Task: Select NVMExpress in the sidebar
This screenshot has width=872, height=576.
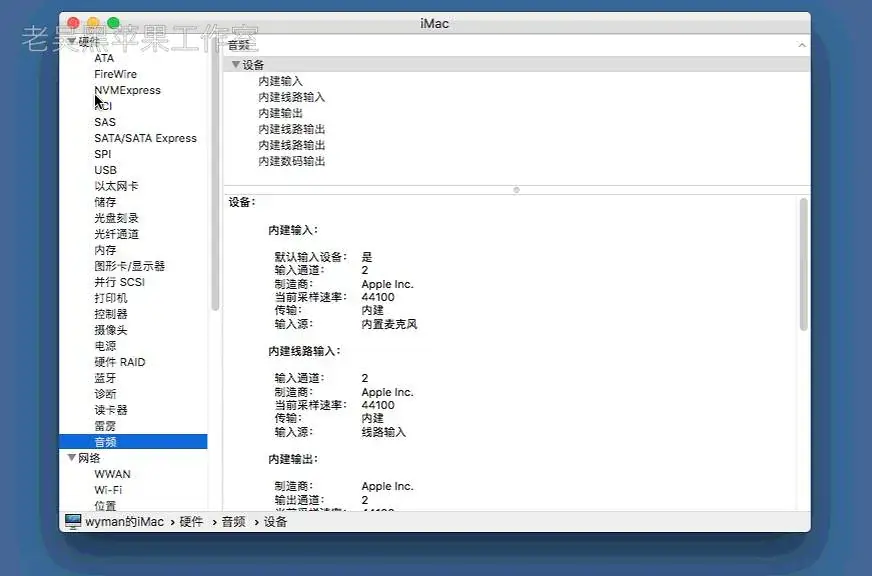Action: 127,90
